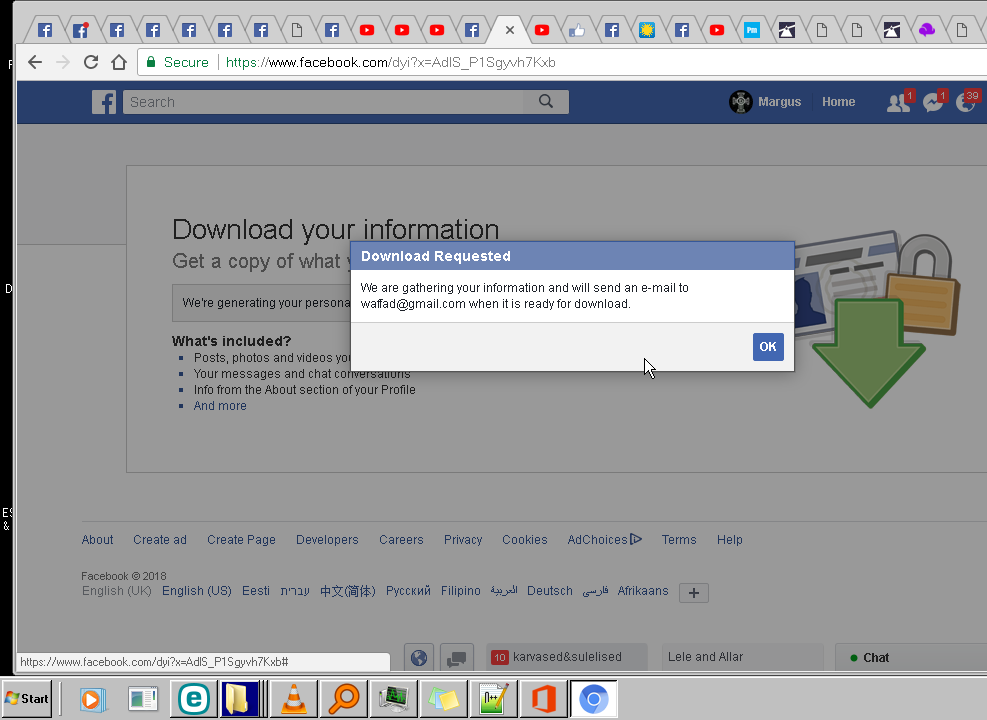Click the green Secure padlock icon
The height and width of the screenshot is (720, 987).
tap(151, 62)
